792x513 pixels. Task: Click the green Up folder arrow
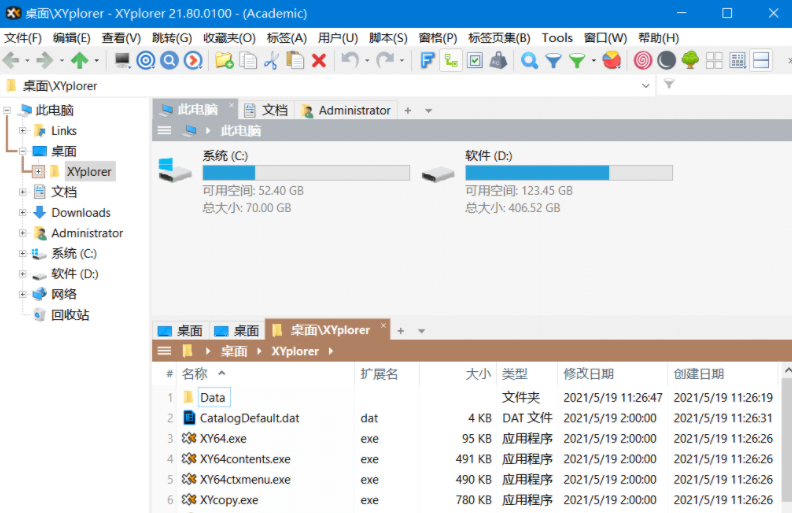coord(80,60)
